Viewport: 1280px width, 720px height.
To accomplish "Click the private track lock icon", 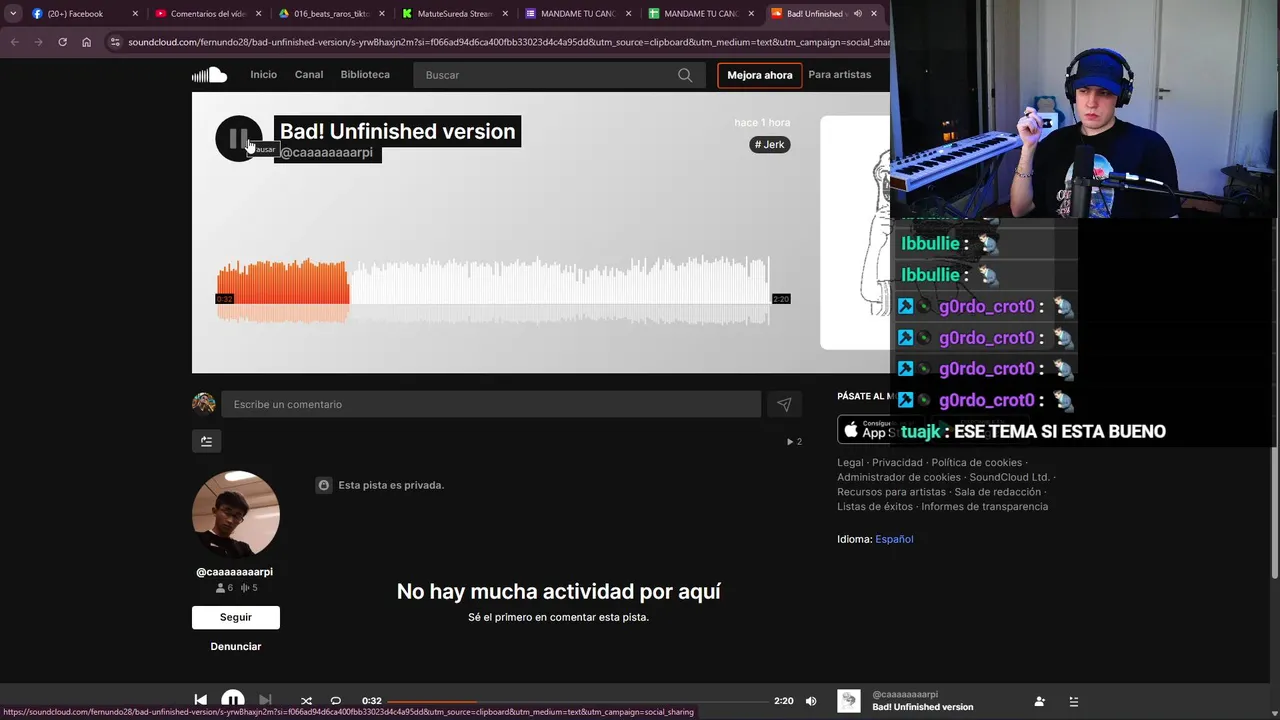I will tap(323, 485).
